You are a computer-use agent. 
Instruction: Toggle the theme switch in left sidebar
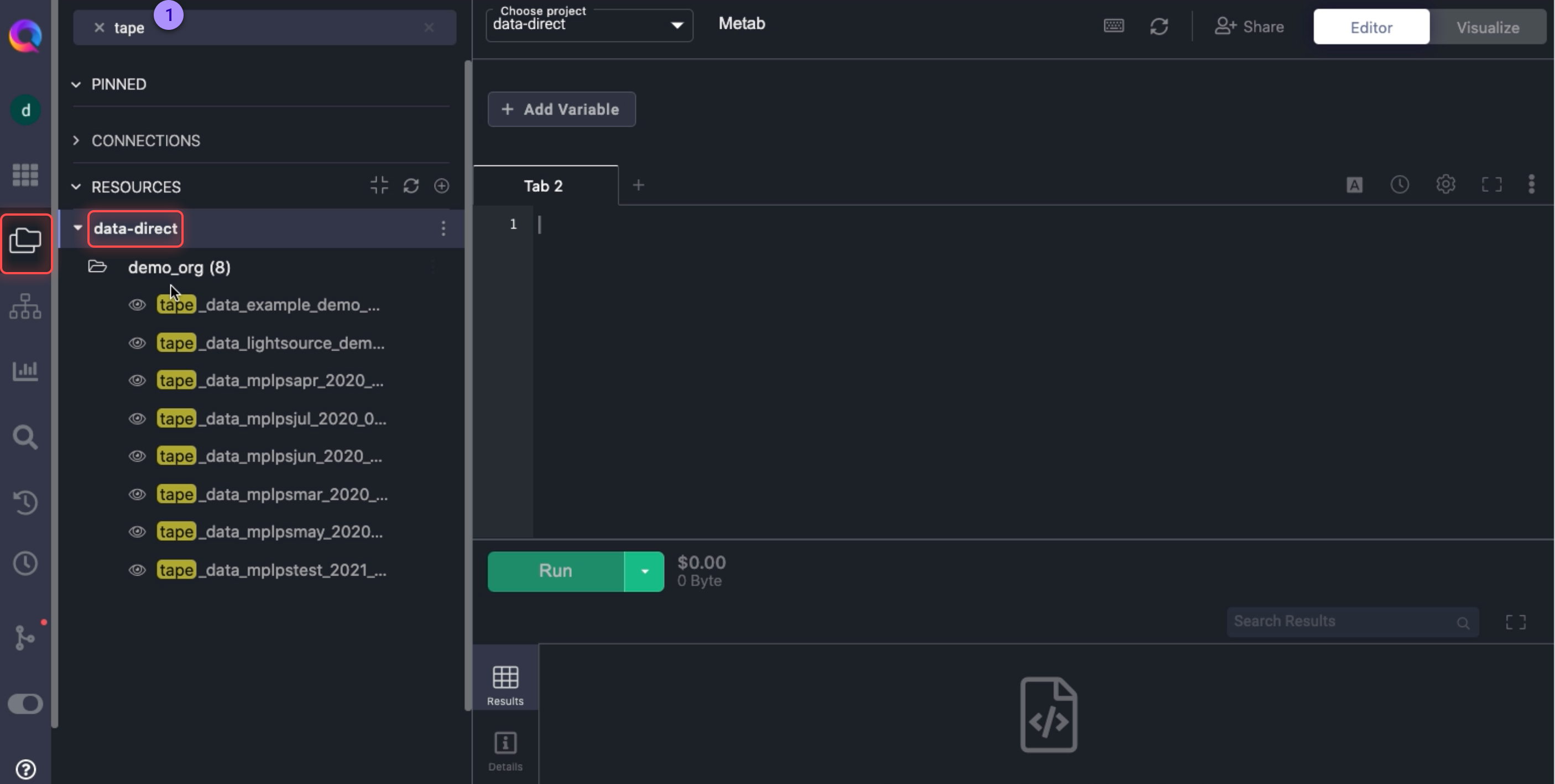pos(25,704)
